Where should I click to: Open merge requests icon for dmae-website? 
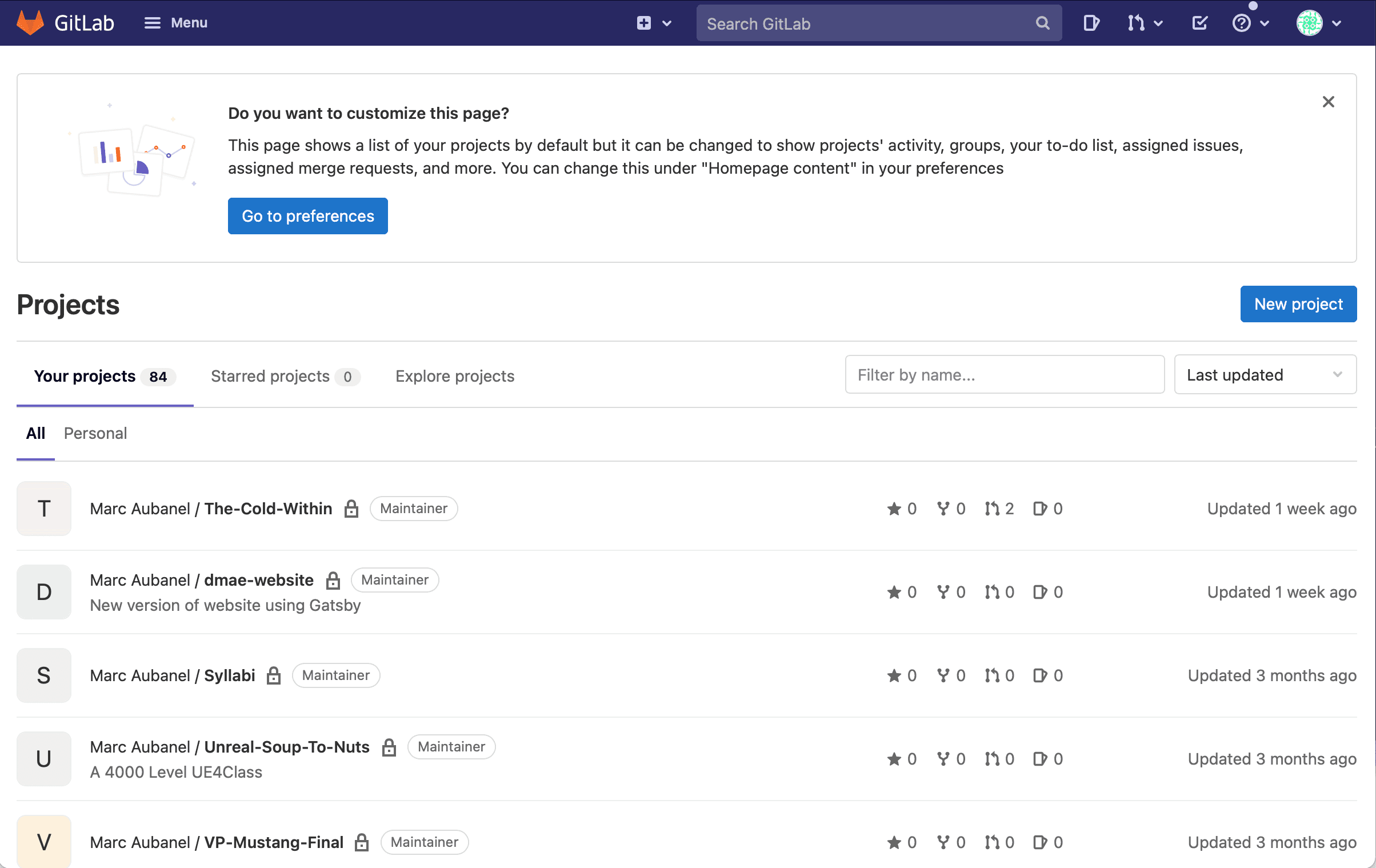click(x=992, y=592)
